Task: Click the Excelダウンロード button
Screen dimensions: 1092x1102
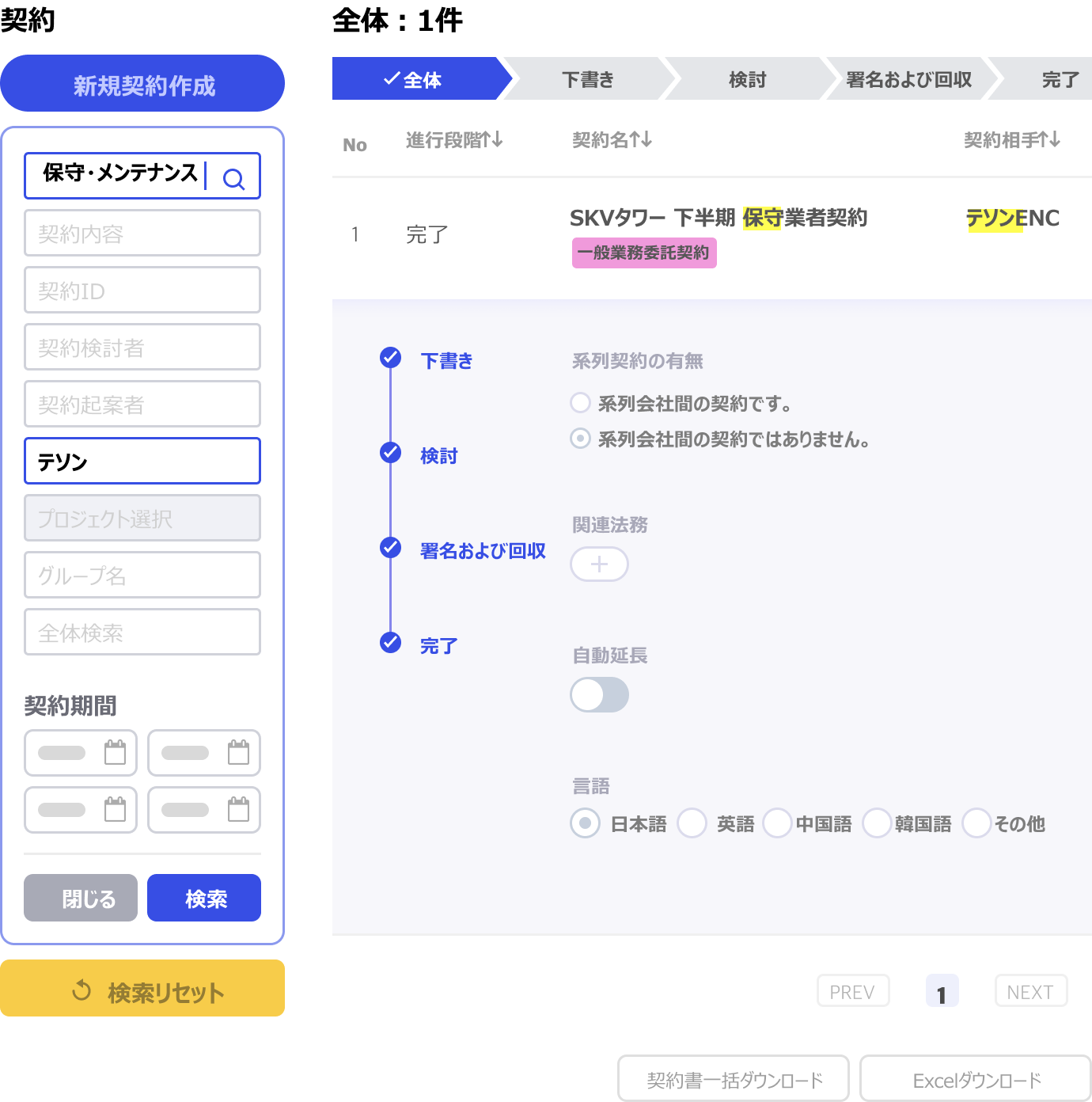Action: point(975,1078)
